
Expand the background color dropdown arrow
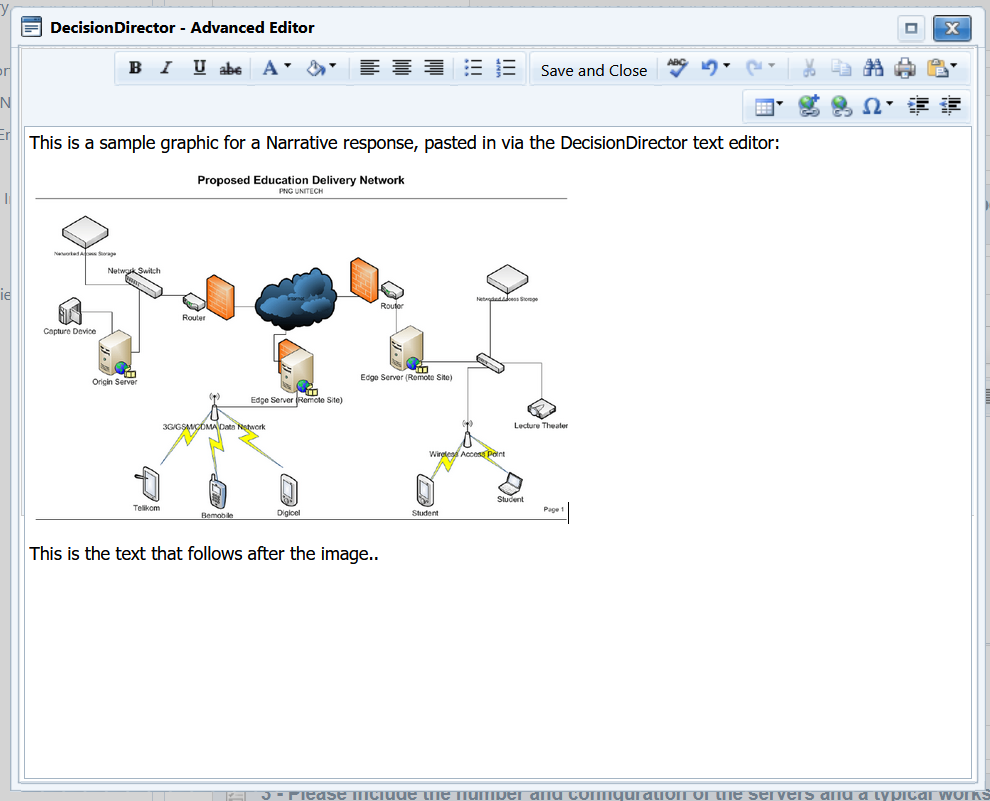click(333, 66)
